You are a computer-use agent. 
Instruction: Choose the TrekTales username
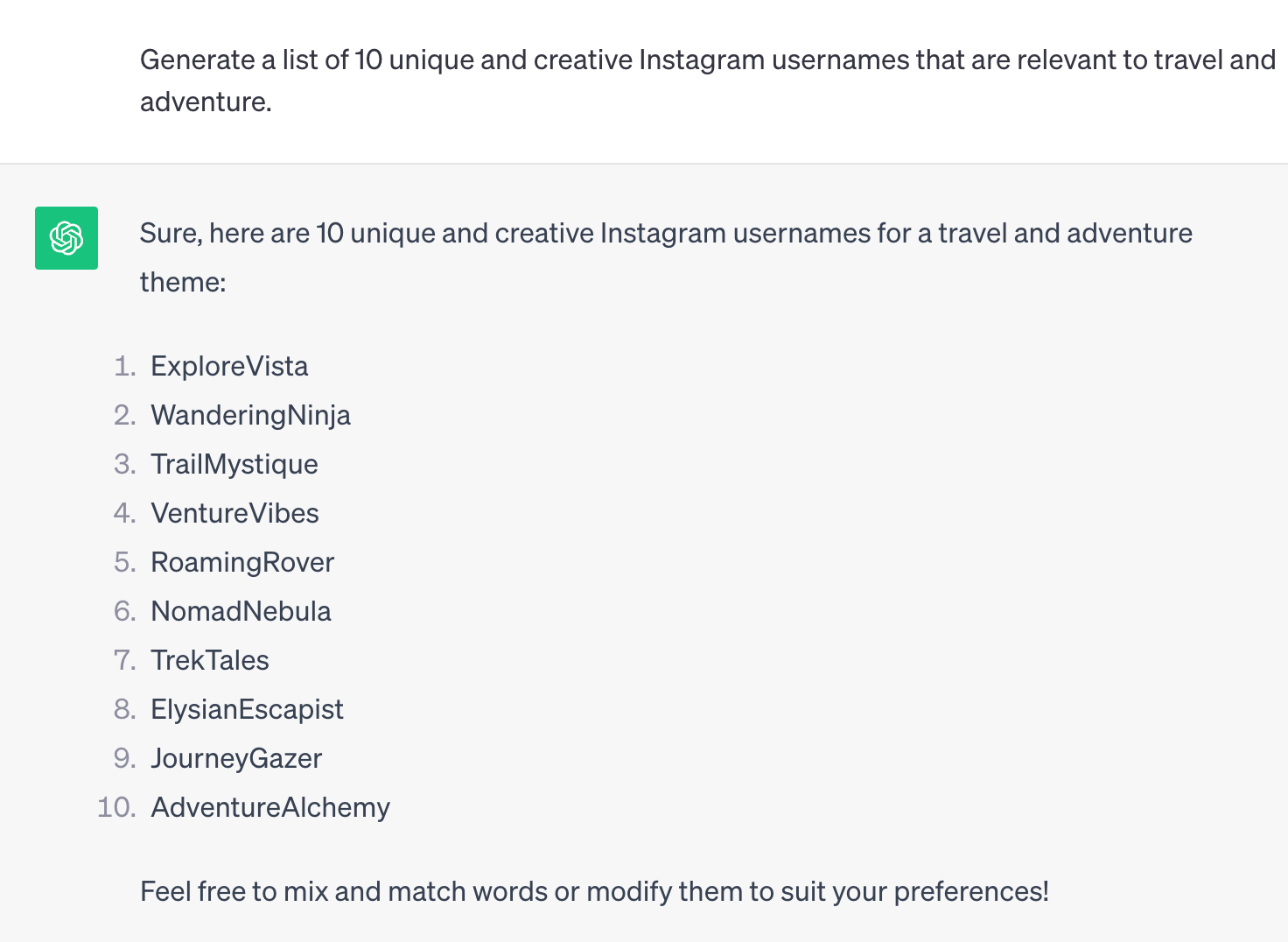point(210,661)
